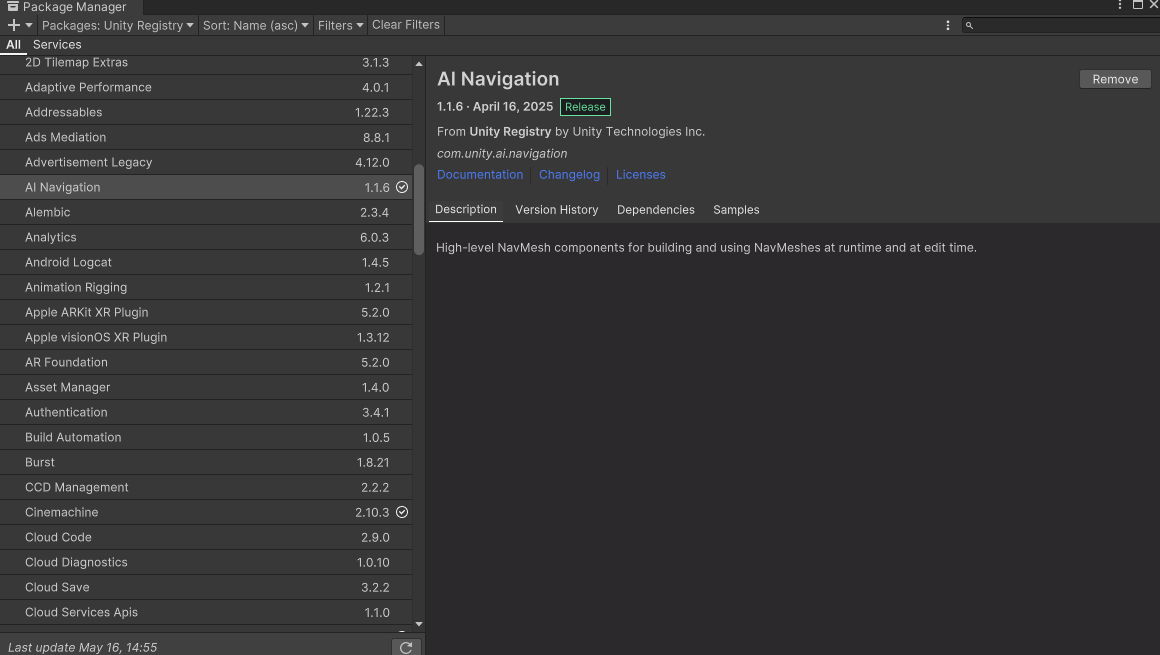
Task: Open the Samples tab
Action: 736,209
